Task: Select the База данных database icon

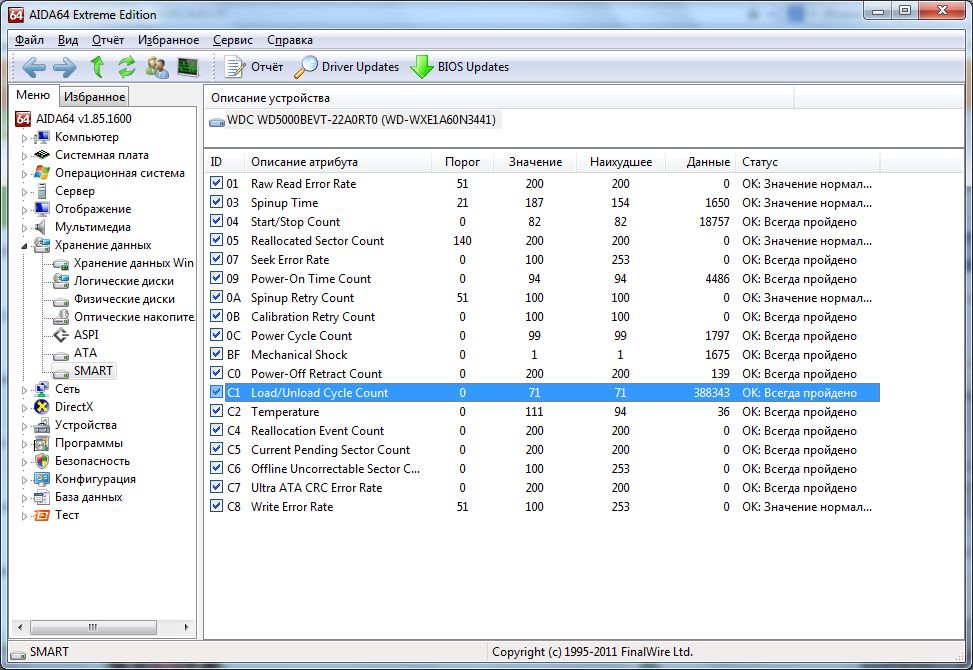Action: (42, 497)
